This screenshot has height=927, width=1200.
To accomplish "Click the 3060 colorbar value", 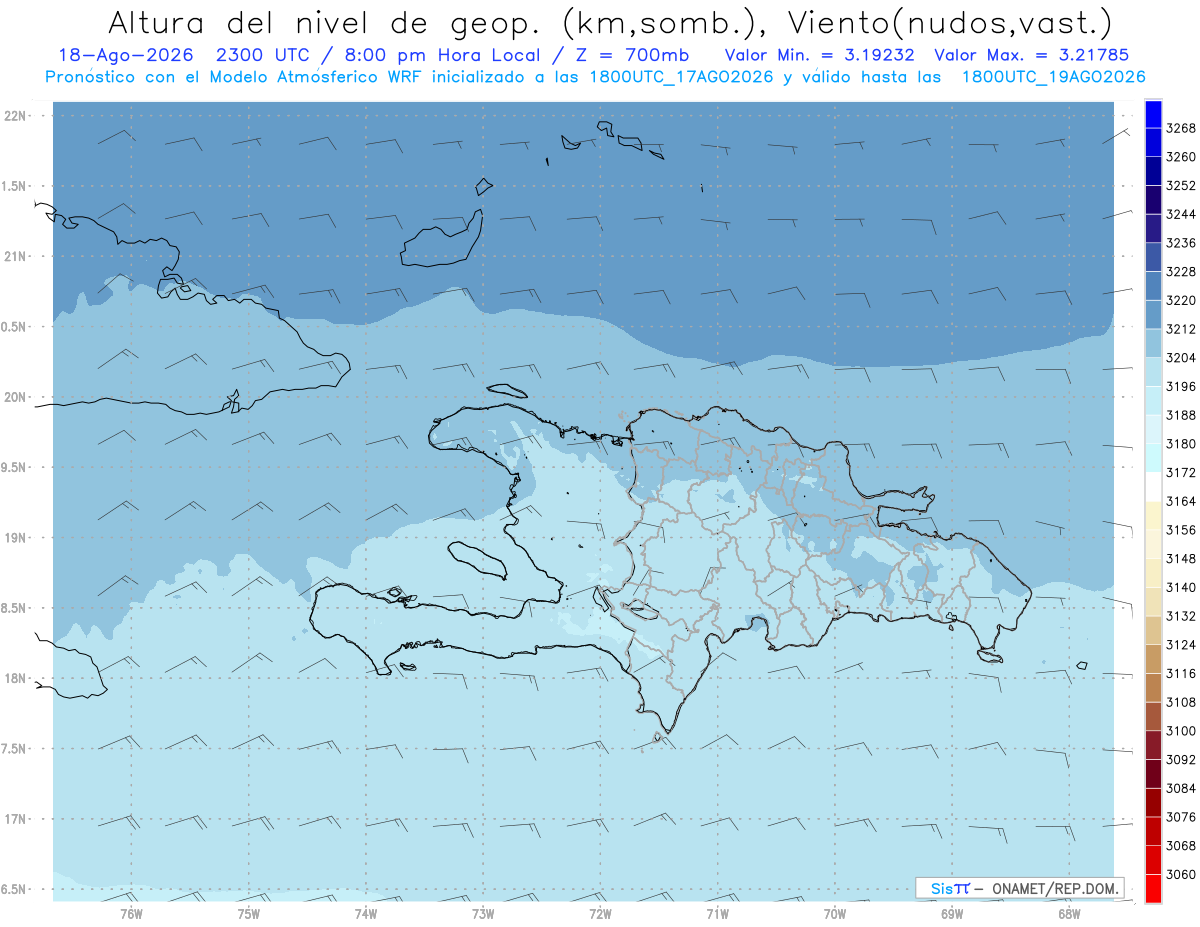I will 1181,875.
